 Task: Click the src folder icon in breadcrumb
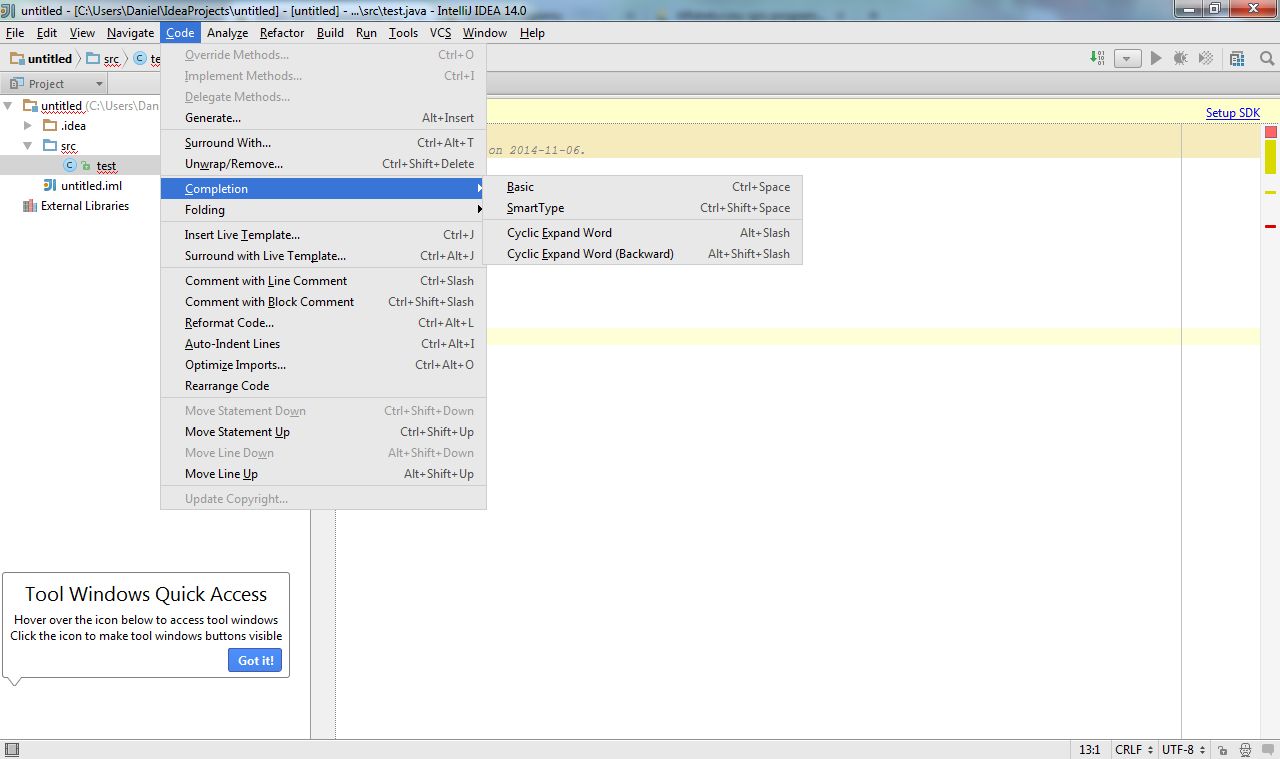click(93, 59)
